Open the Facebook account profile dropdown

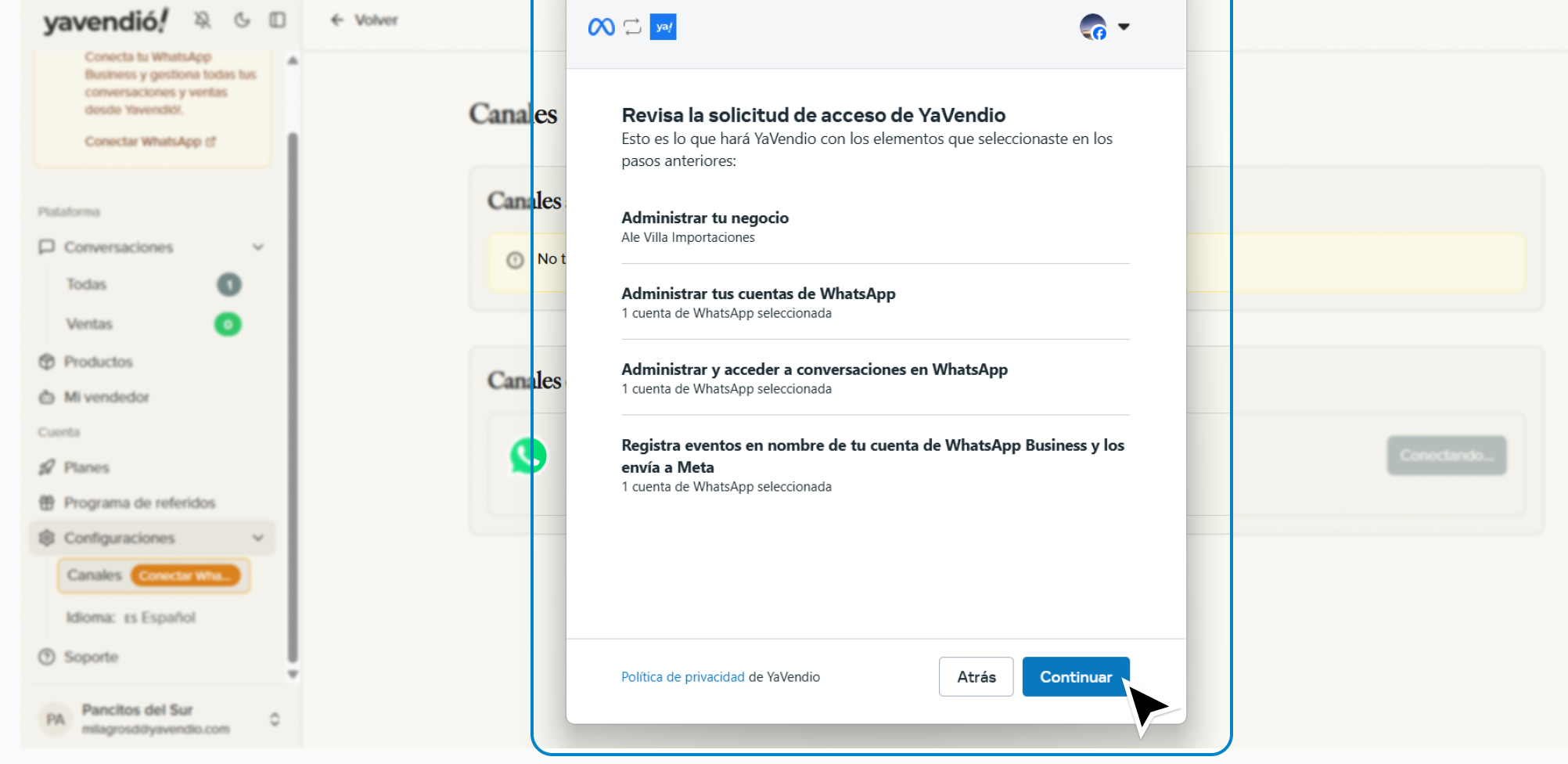(x=1124, y=27)
